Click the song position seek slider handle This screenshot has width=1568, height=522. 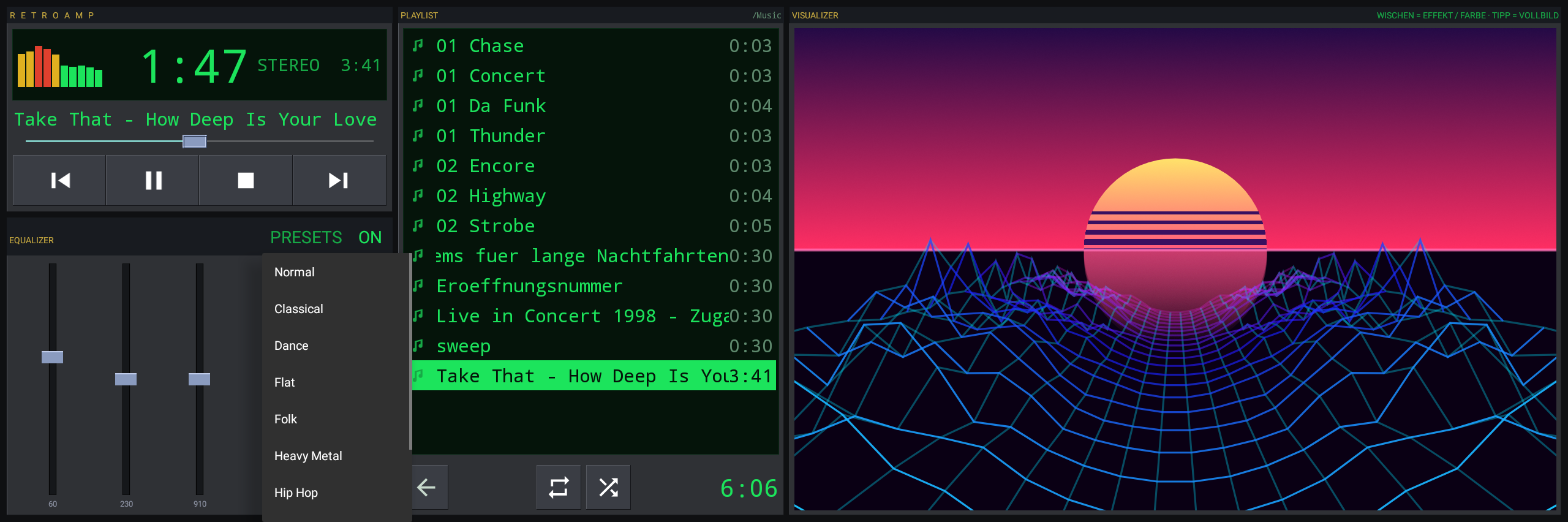195,142
